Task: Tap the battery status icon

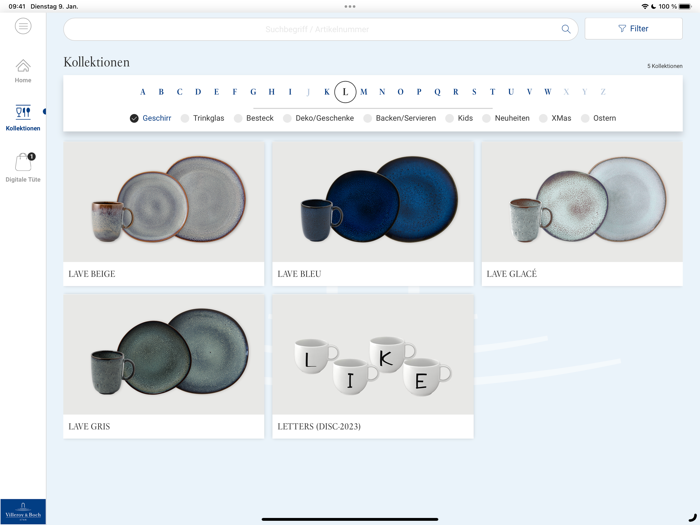Action: pos(685,6)
